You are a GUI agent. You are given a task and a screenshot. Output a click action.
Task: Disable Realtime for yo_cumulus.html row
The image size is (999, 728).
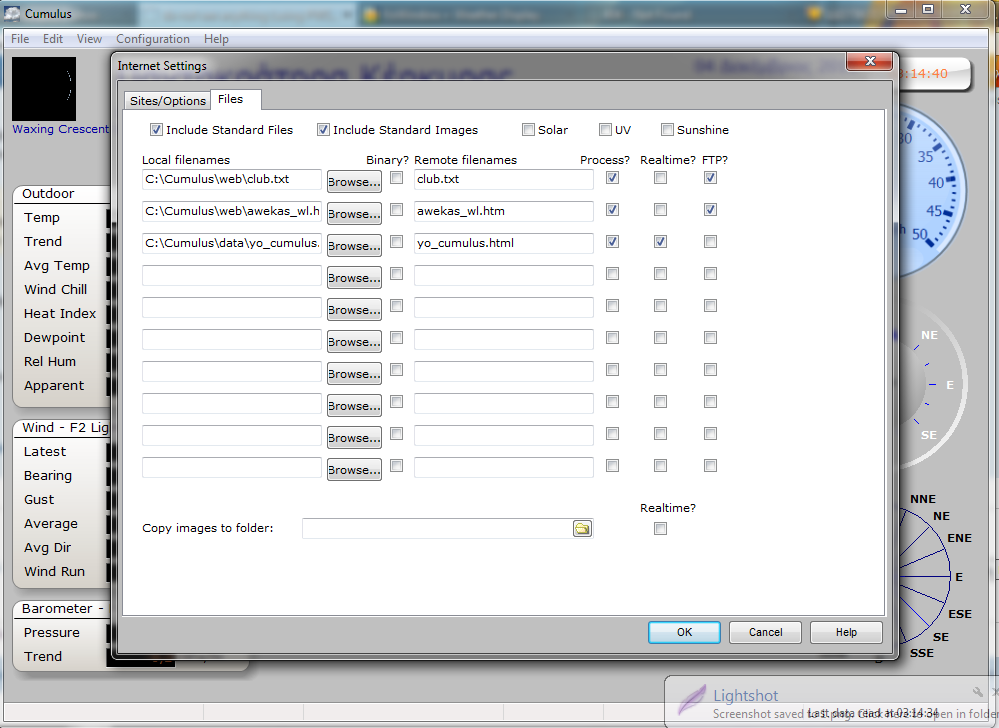coord(660,242)
